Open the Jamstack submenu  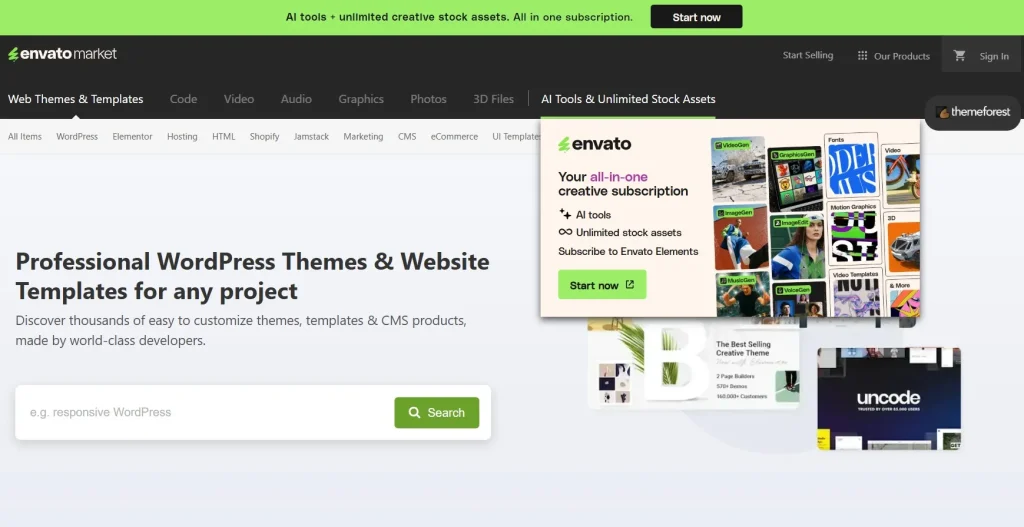tap(312, 136)
